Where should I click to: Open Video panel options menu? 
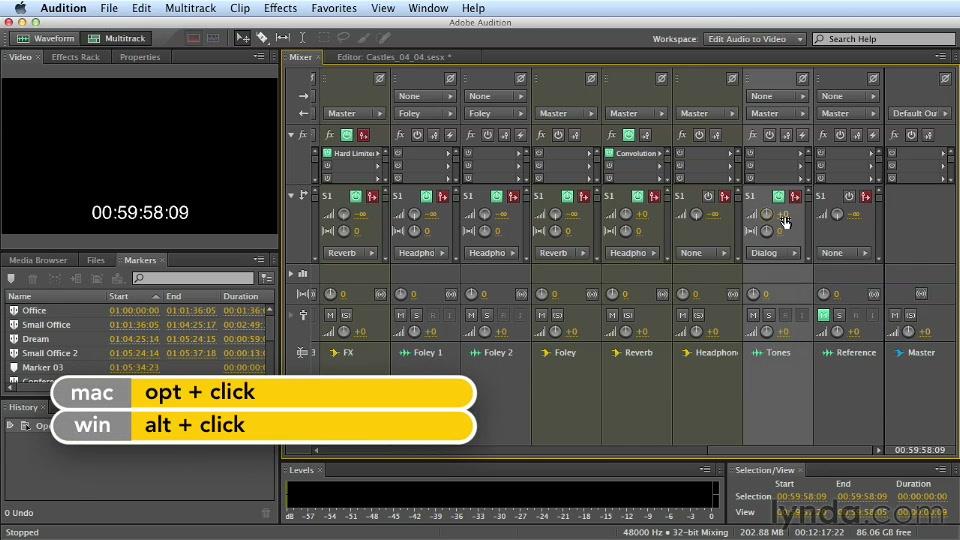[259, 56]
